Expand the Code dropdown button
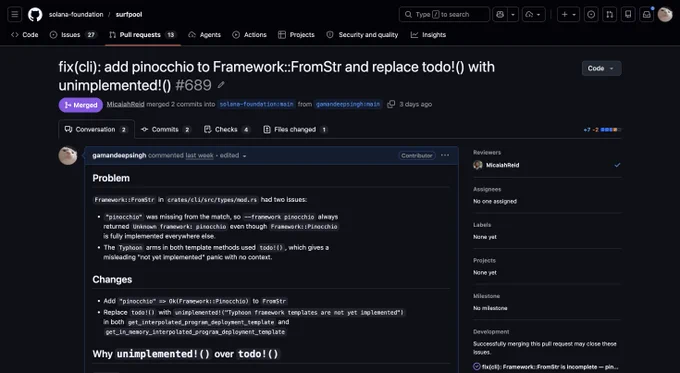680x373 pixels. (601, 68)
